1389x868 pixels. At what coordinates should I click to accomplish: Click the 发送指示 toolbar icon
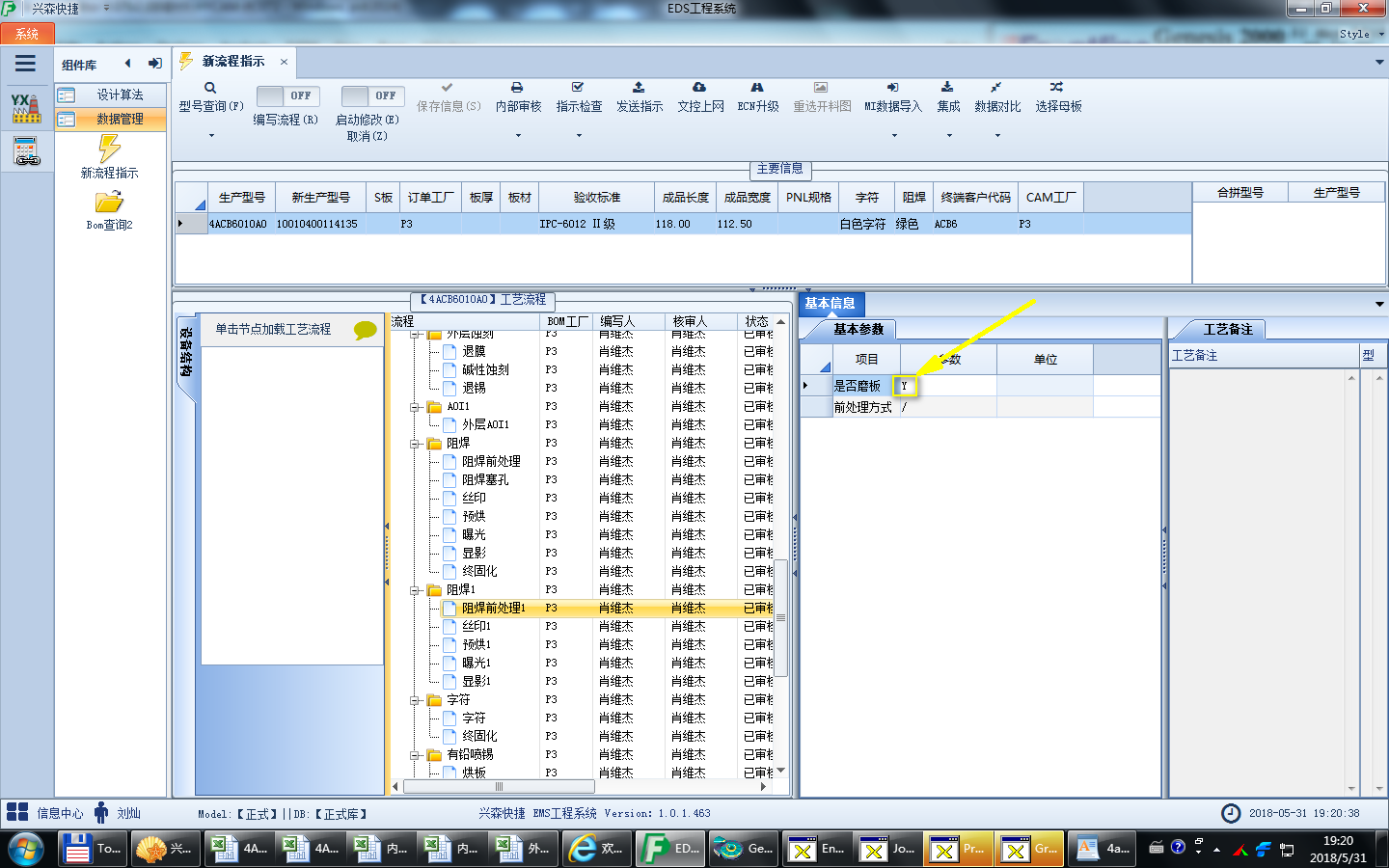[x=639, y=88]
